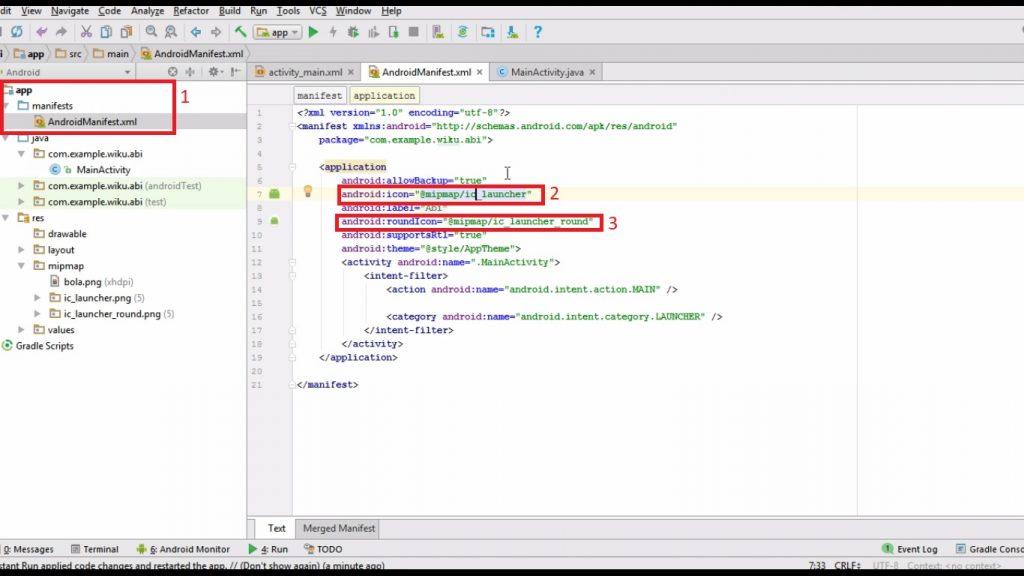The image size is (1024, 576).
Task: Expand the ic_launcher.png tree node
Action: (38, 298)
